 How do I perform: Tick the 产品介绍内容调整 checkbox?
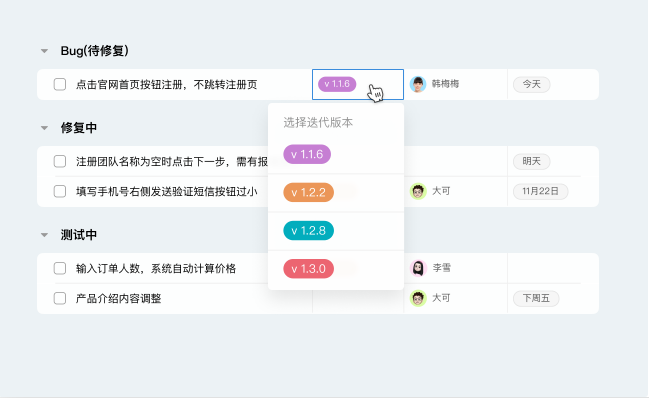tap(60, 298)
